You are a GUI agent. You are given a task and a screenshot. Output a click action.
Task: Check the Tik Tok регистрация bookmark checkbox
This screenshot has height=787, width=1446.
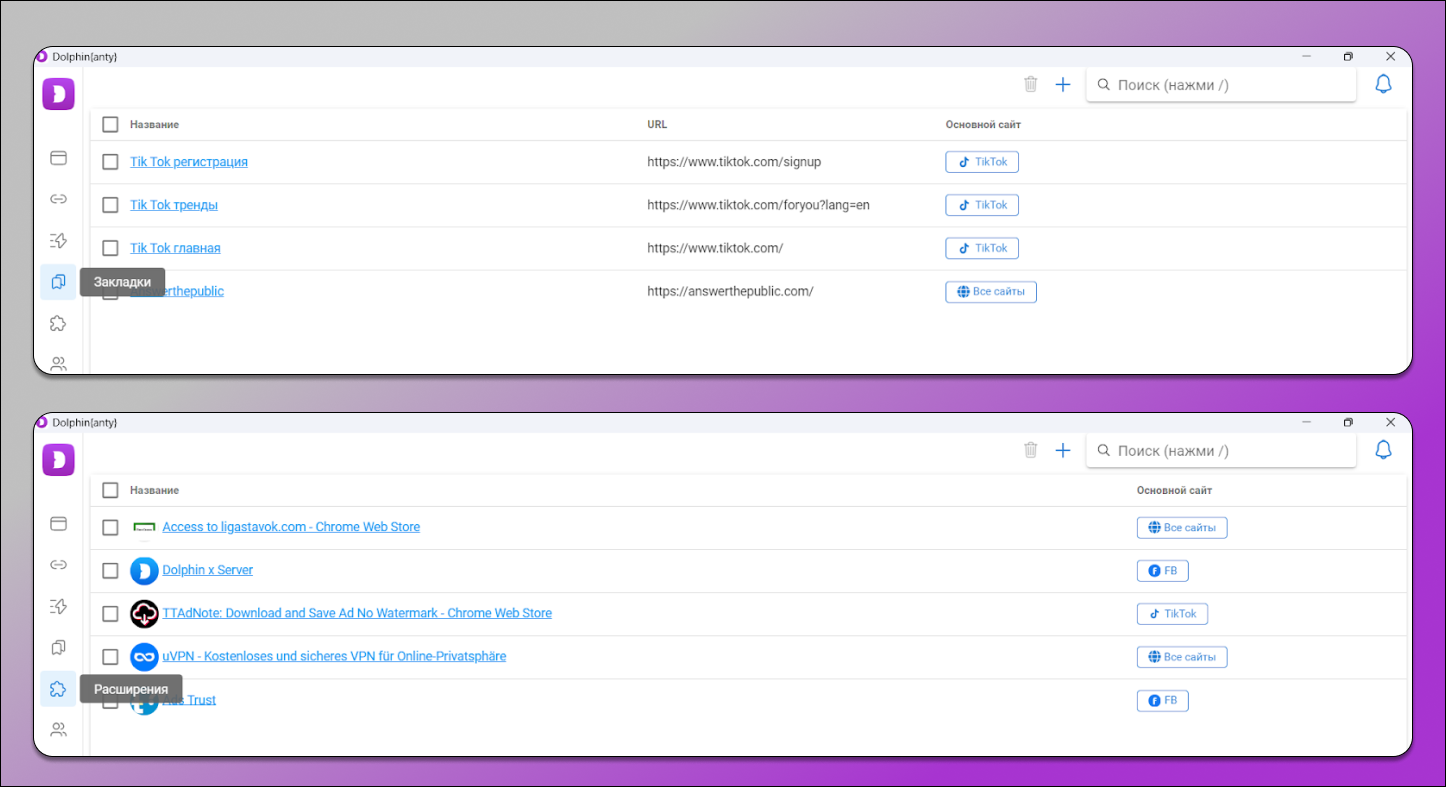coord(111,162)
